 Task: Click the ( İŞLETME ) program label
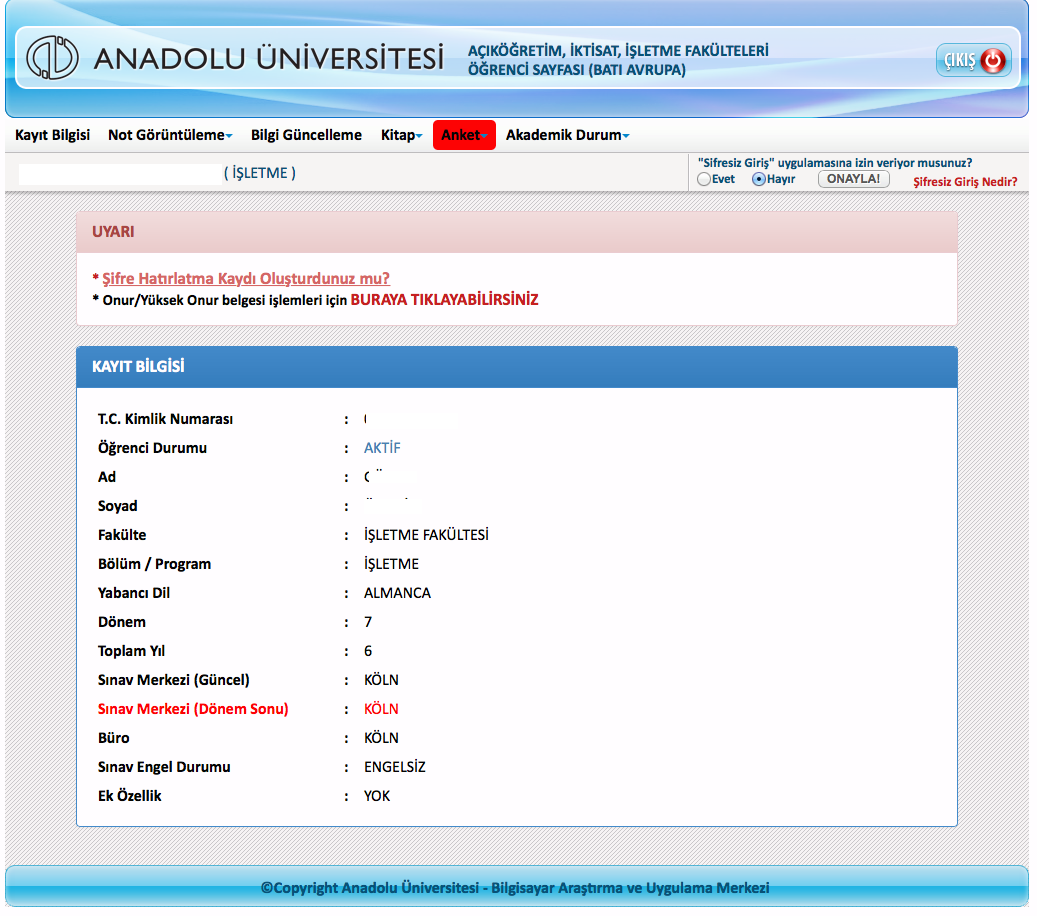260,173
